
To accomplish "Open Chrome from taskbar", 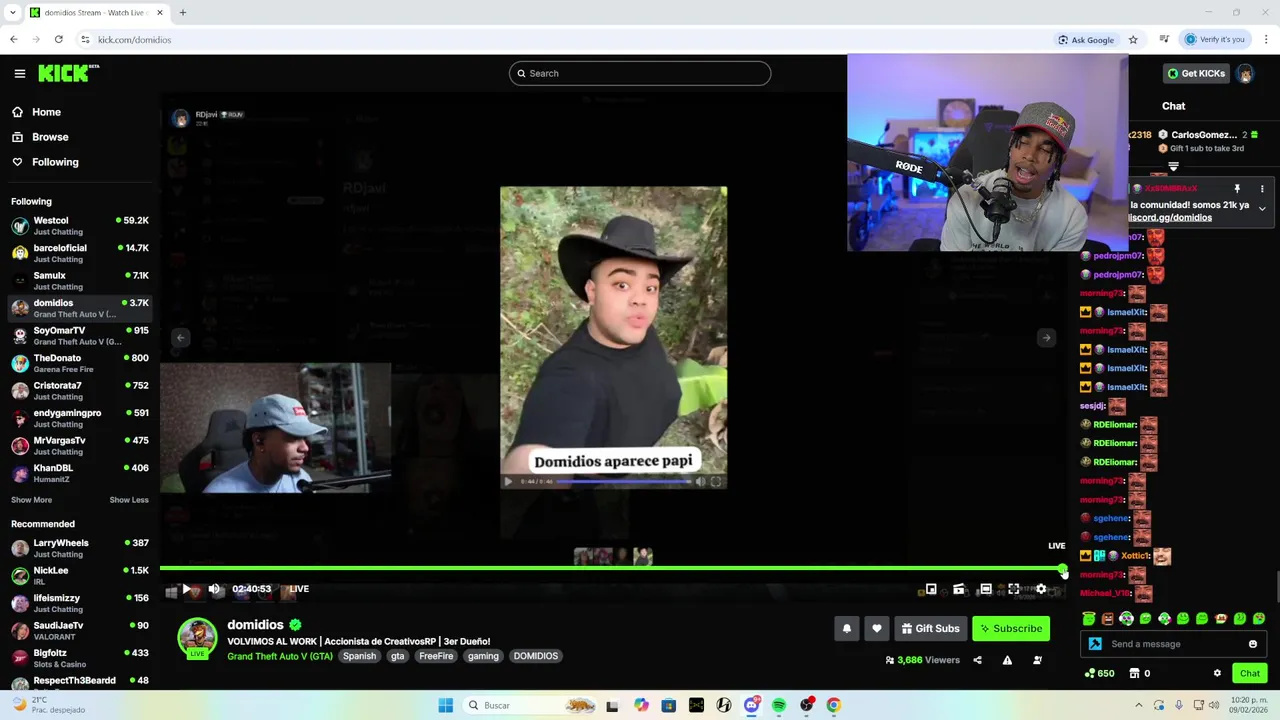I will [x=833, y=705].
